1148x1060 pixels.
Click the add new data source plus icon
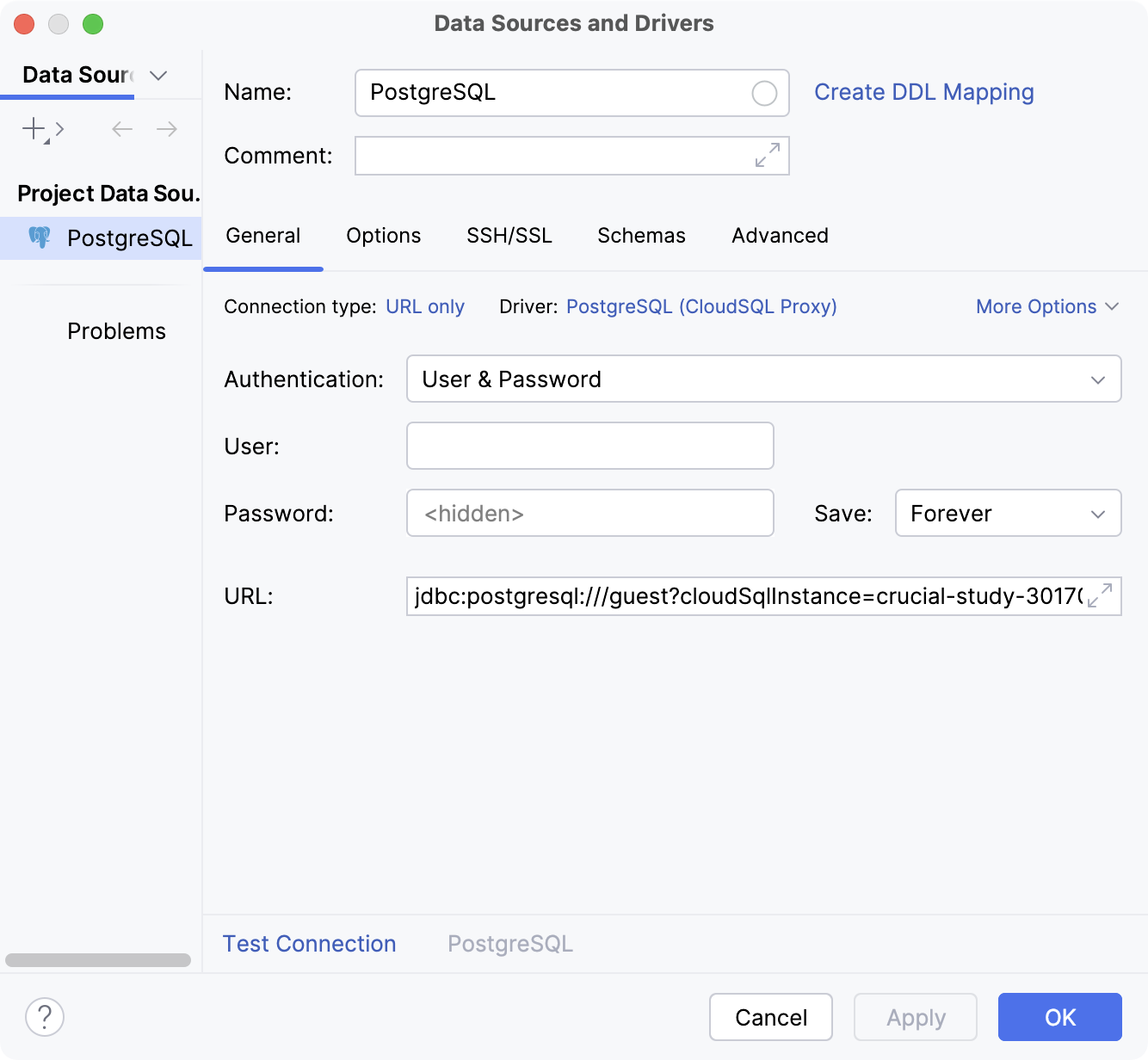click(32, 128)
